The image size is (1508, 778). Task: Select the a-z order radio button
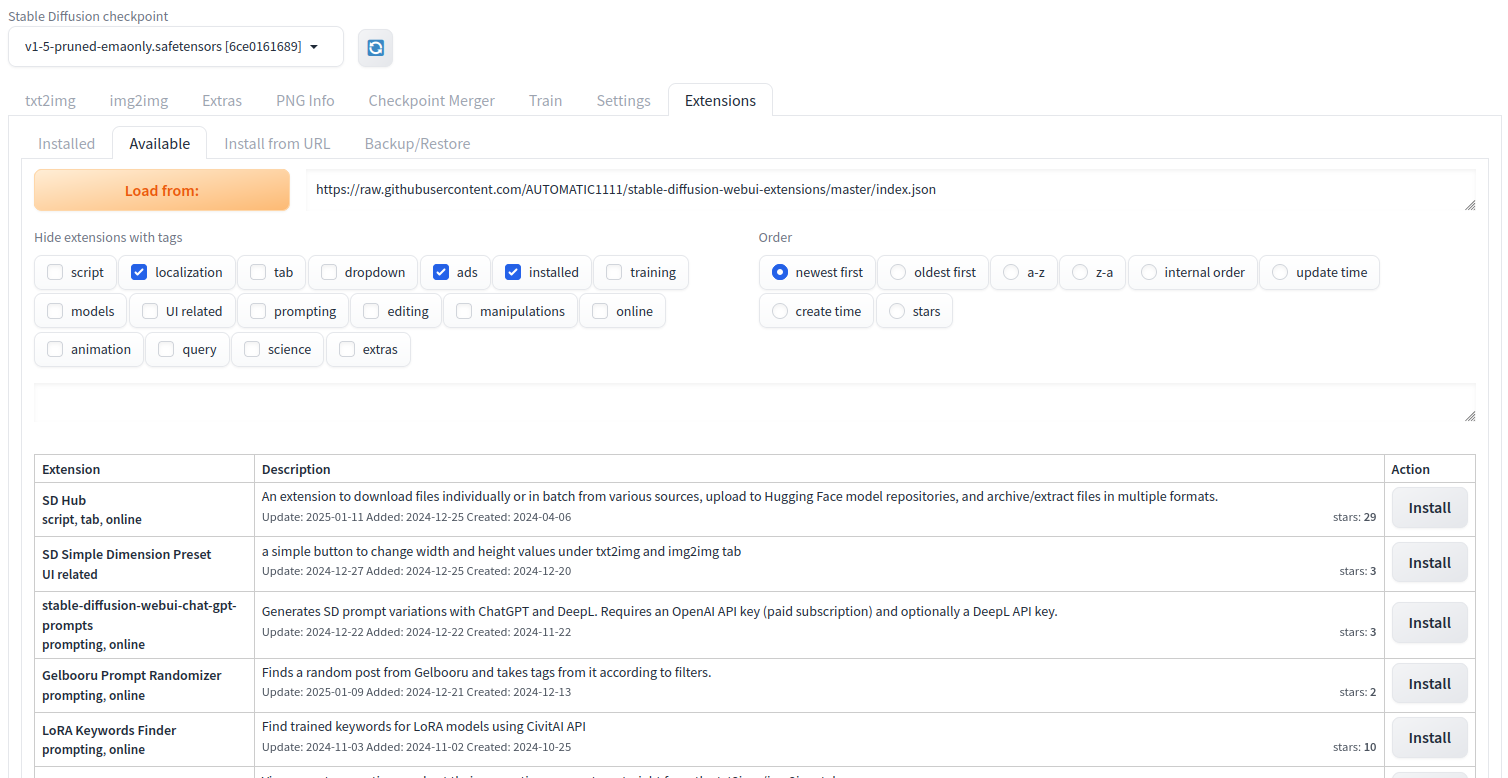pyautogui.click(x=1011, y=272)
